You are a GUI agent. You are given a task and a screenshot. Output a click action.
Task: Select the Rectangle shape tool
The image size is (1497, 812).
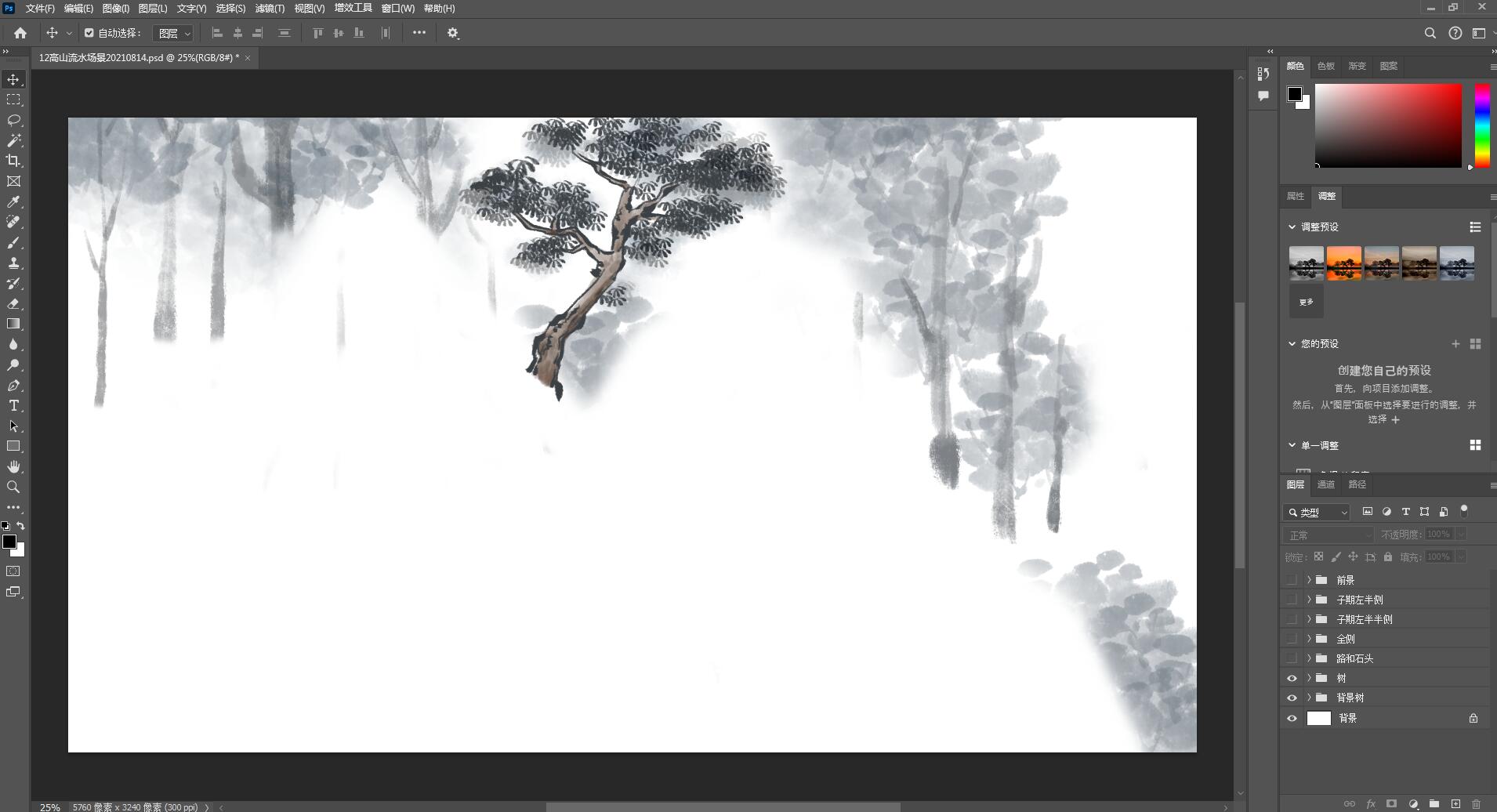pos(13,446)
